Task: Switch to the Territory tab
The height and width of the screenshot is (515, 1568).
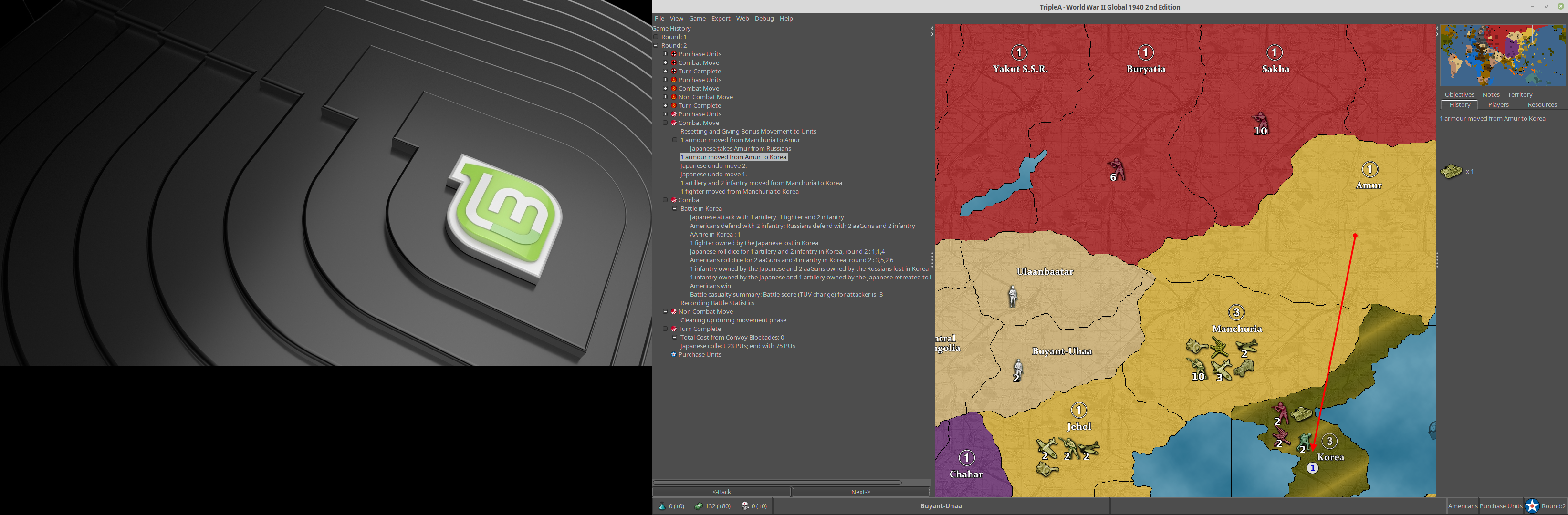Action: [1520, 95]
